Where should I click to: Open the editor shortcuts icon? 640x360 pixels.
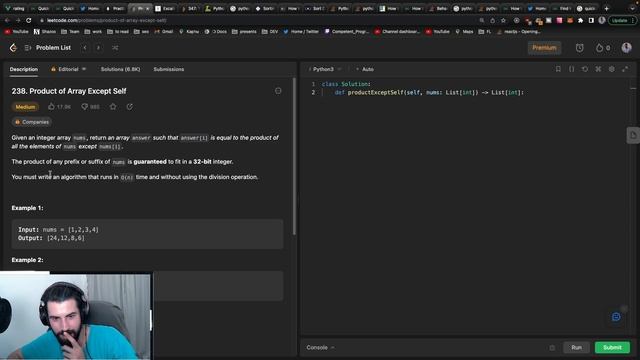[x=598, y=69]
